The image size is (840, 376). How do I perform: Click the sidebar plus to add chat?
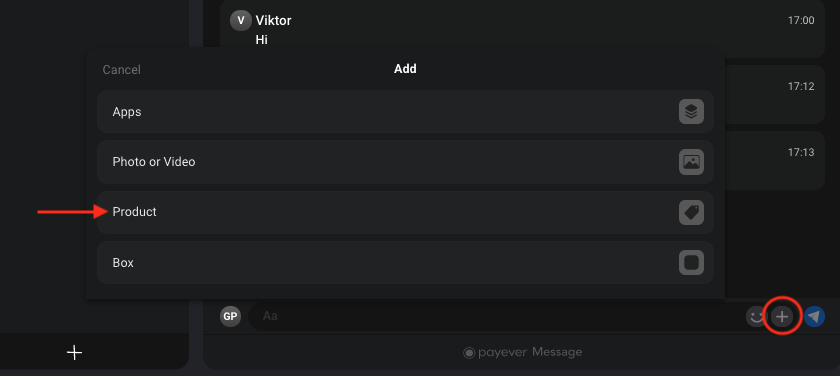click(x=74, y=352)
